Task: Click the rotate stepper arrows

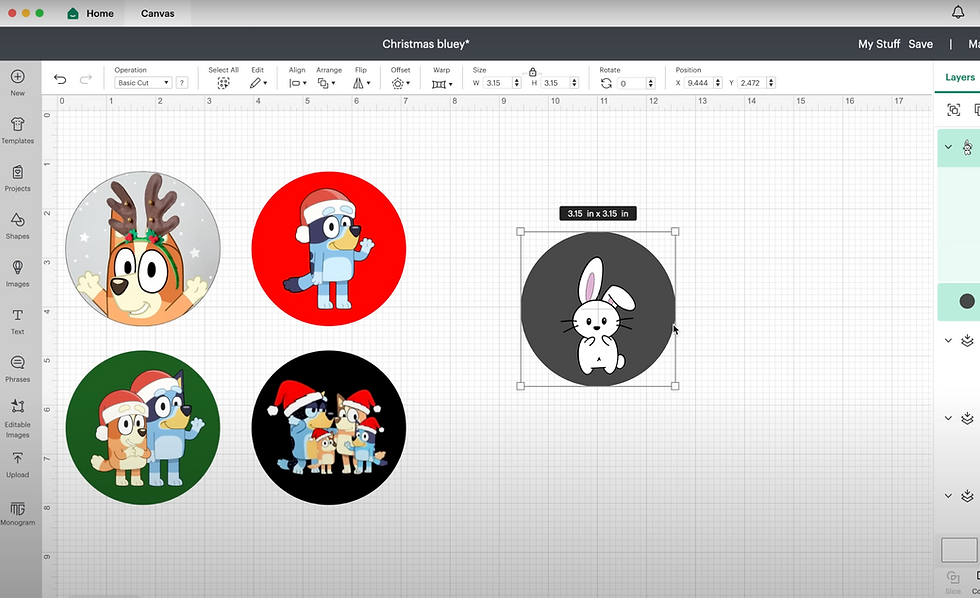Action: click(x=651, y=83)
